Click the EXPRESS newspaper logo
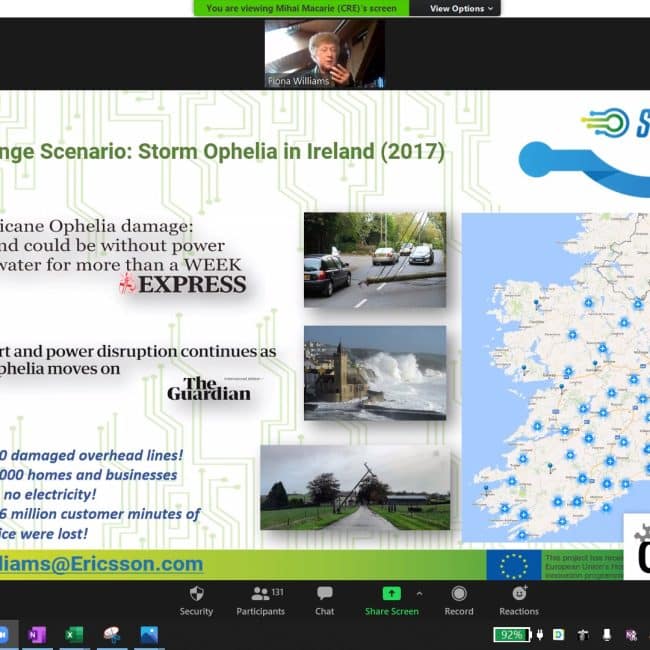The width and height of the screenshot is (650, 650). pyautogui.click(x=183, y=285)
